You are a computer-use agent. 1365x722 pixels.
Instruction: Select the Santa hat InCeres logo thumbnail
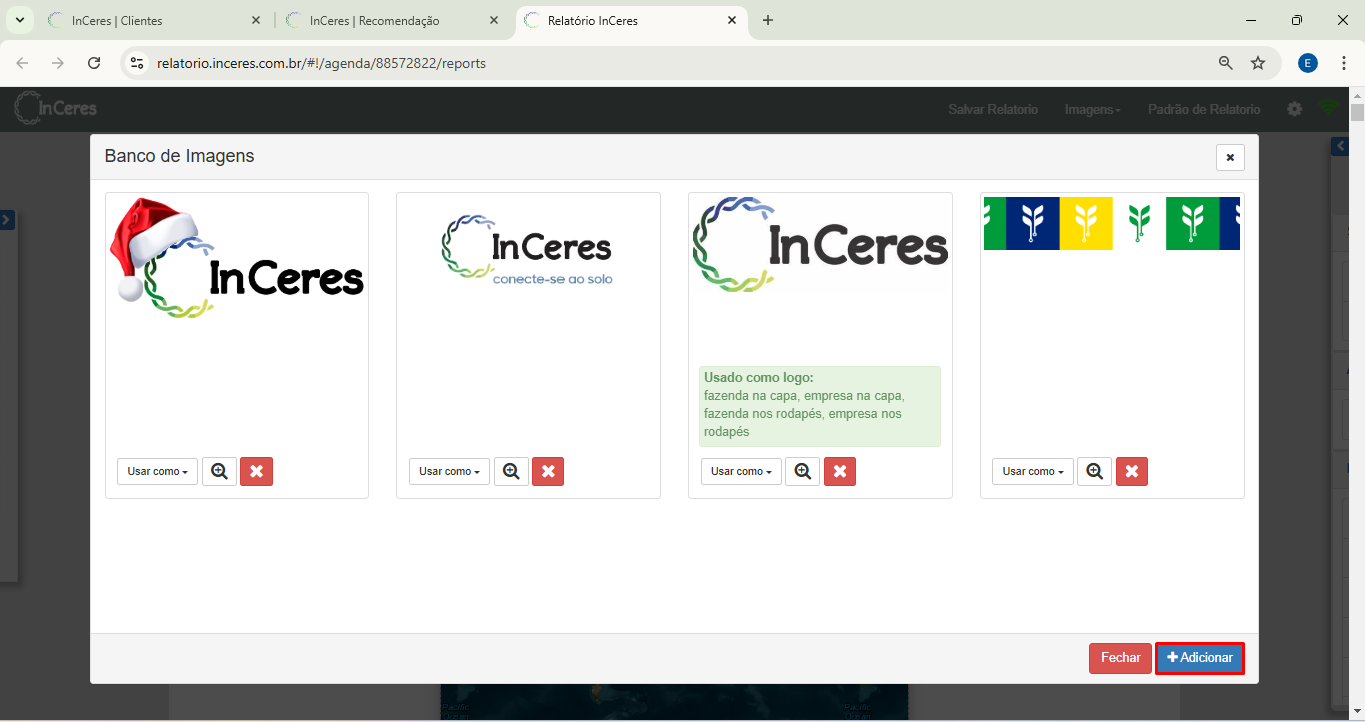(x=237, y=258)
